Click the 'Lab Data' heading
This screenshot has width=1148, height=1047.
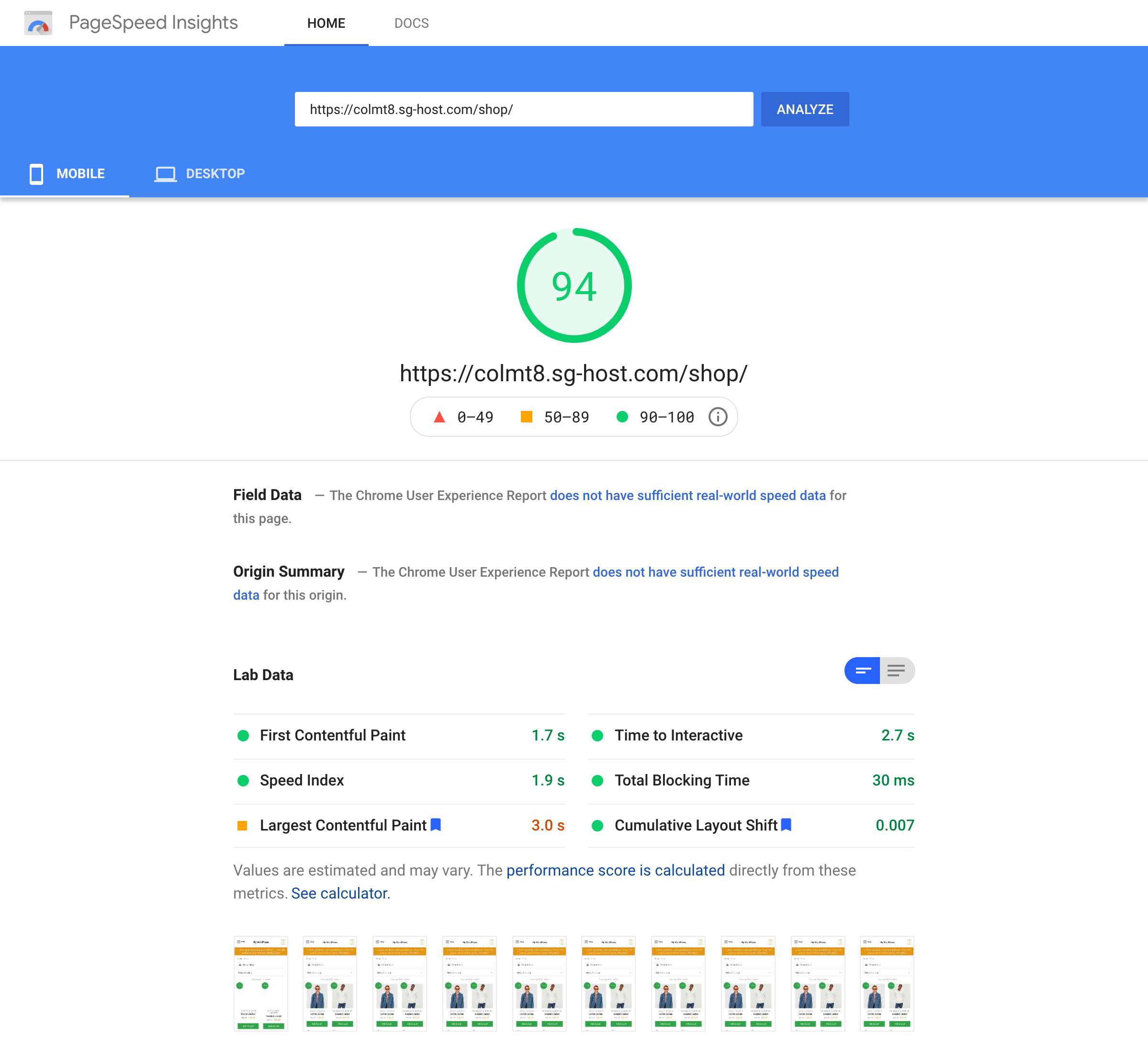(x=263, y=675)
